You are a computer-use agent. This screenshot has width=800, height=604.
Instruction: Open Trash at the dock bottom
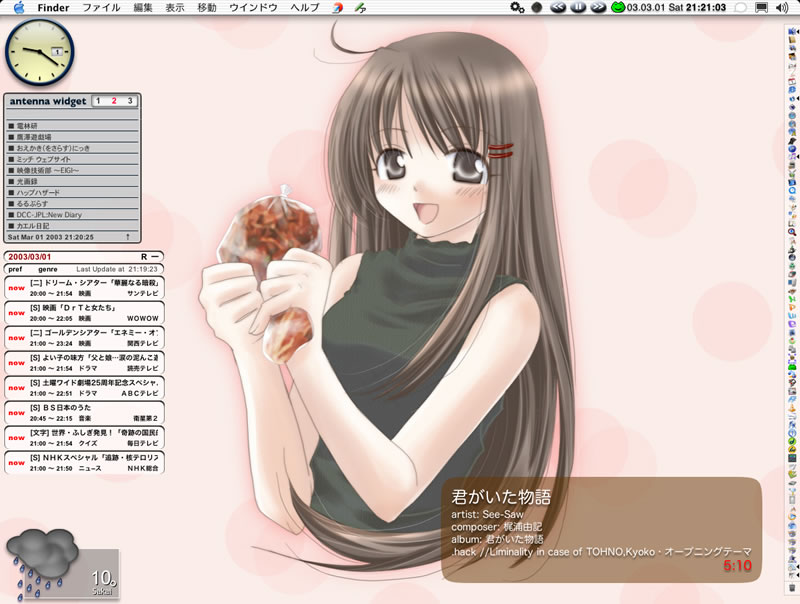pos(792,588)
